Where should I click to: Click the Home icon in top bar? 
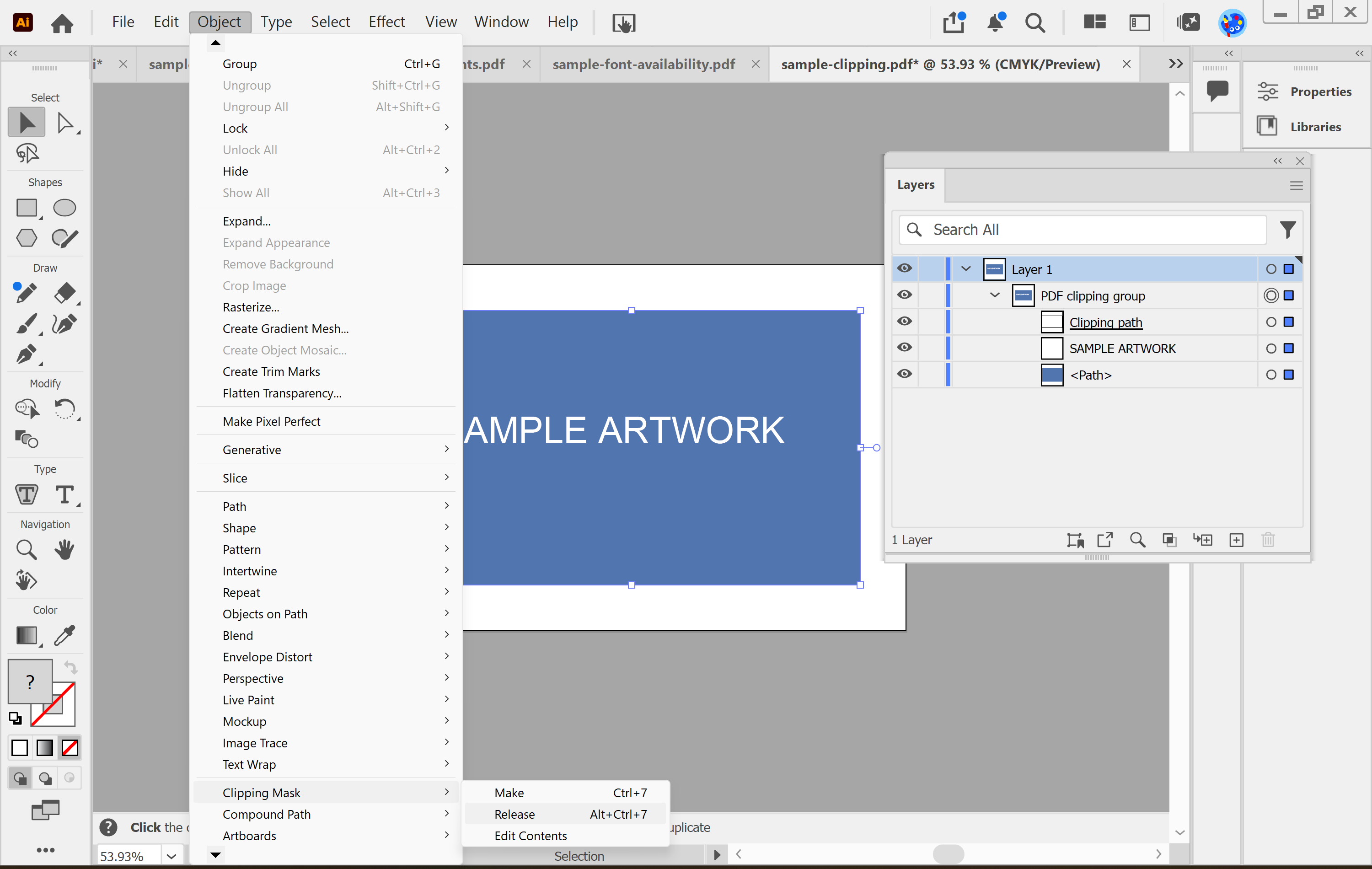(x=62, y=23)
